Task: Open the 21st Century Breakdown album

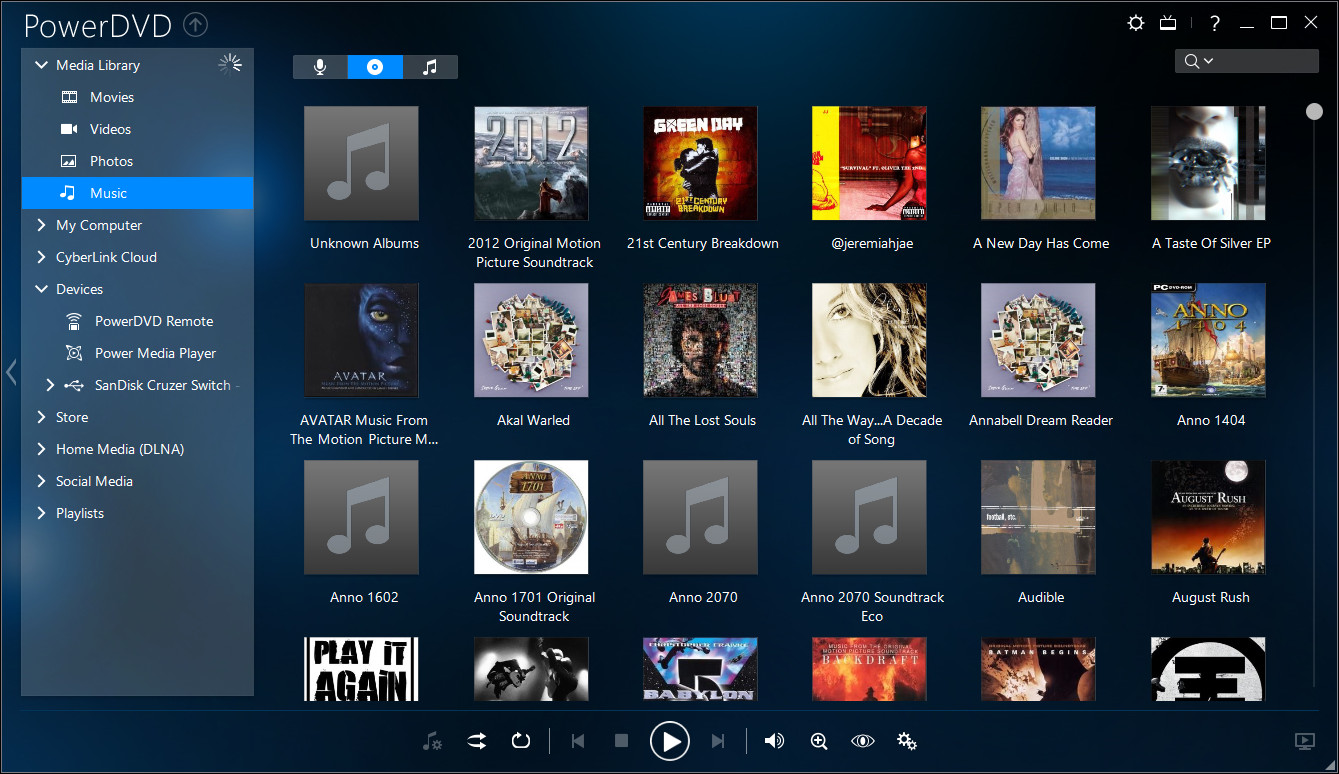Action: pos(700,163)
